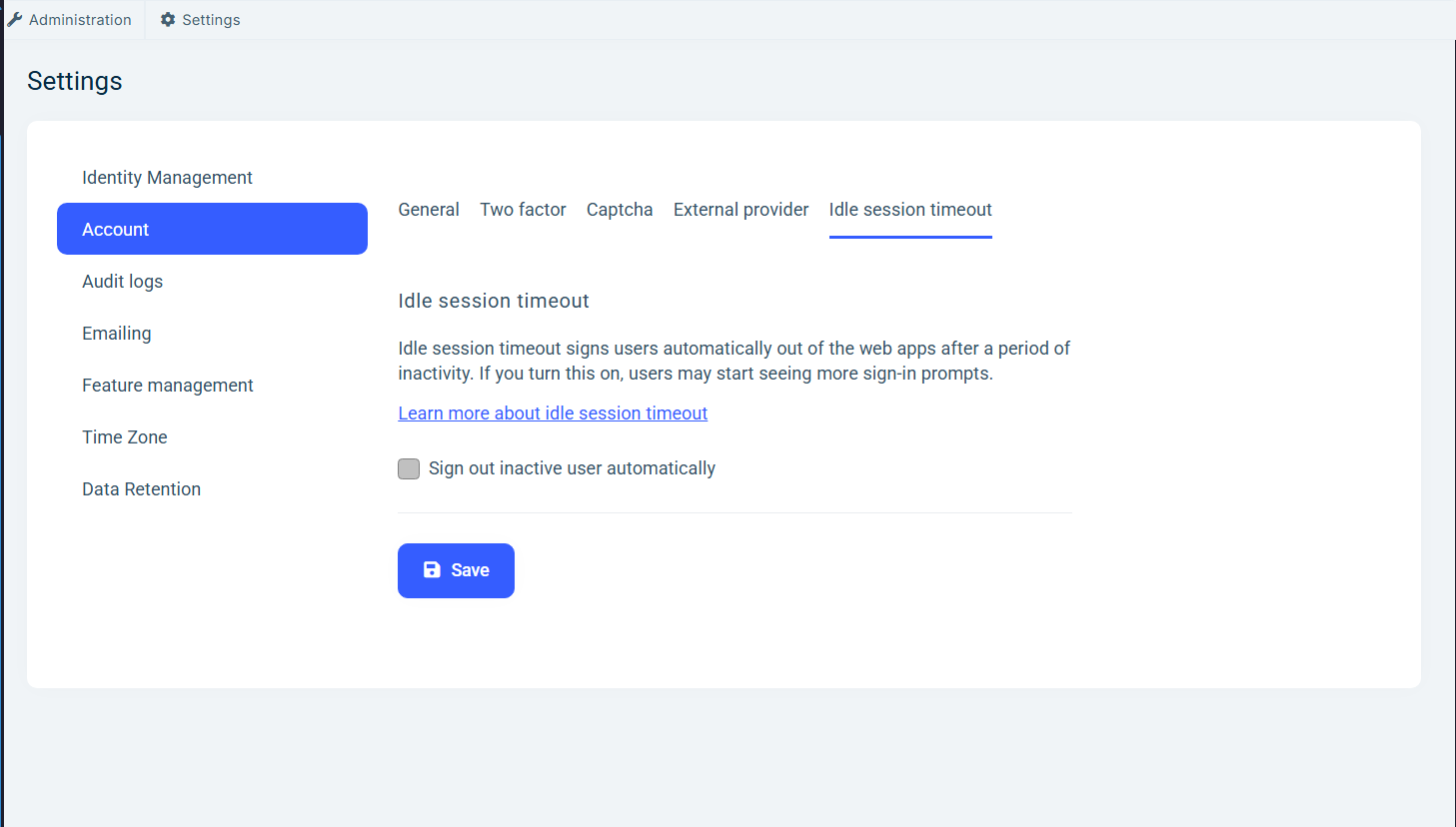This screenshot has height=827, width=1456.
Task: Click the wrench icon beside Administration
Action: pyautogui.click(x=15, y=19)
